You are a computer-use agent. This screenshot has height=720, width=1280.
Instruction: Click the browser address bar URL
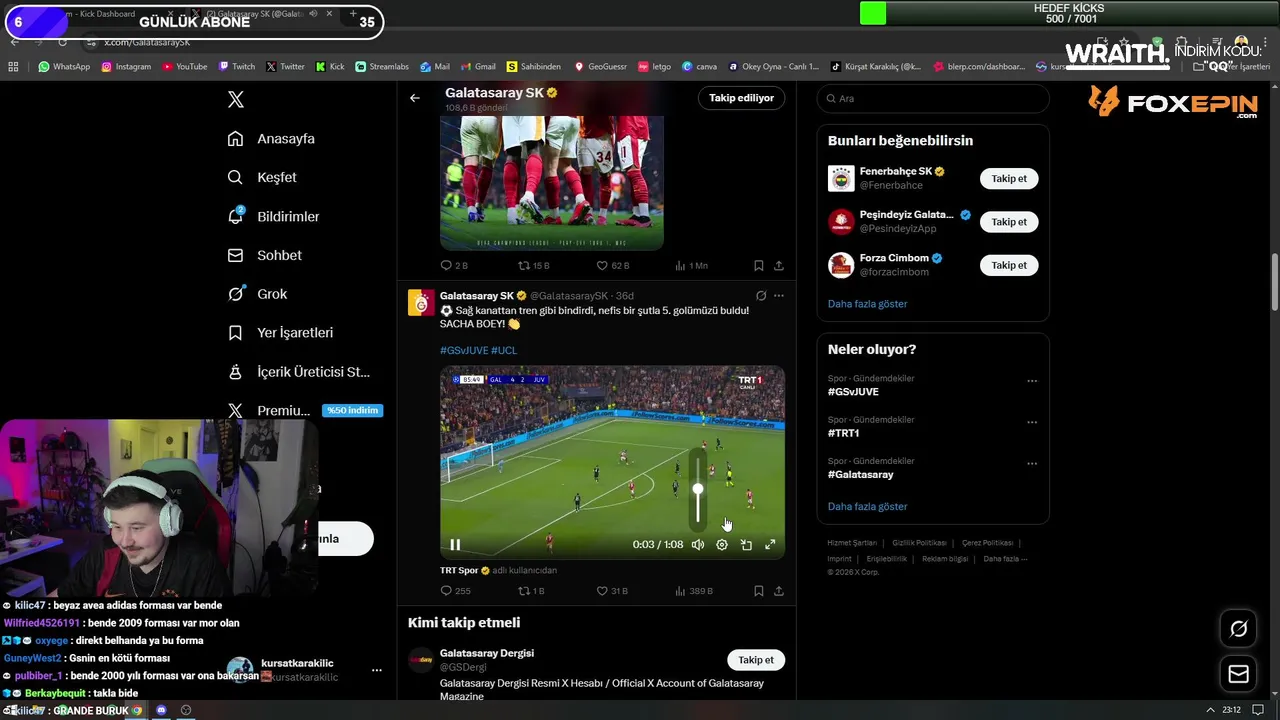point(147,42)
